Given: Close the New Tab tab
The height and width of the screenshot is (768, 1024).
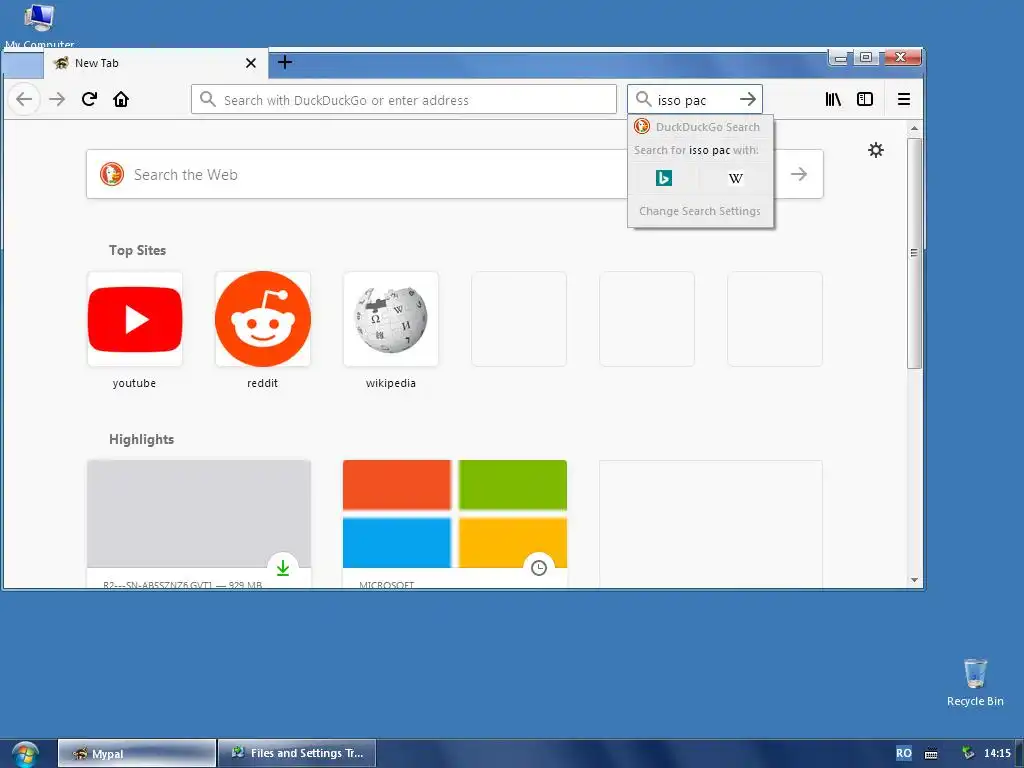Looking at the screenshot, I should click(251, 63).
